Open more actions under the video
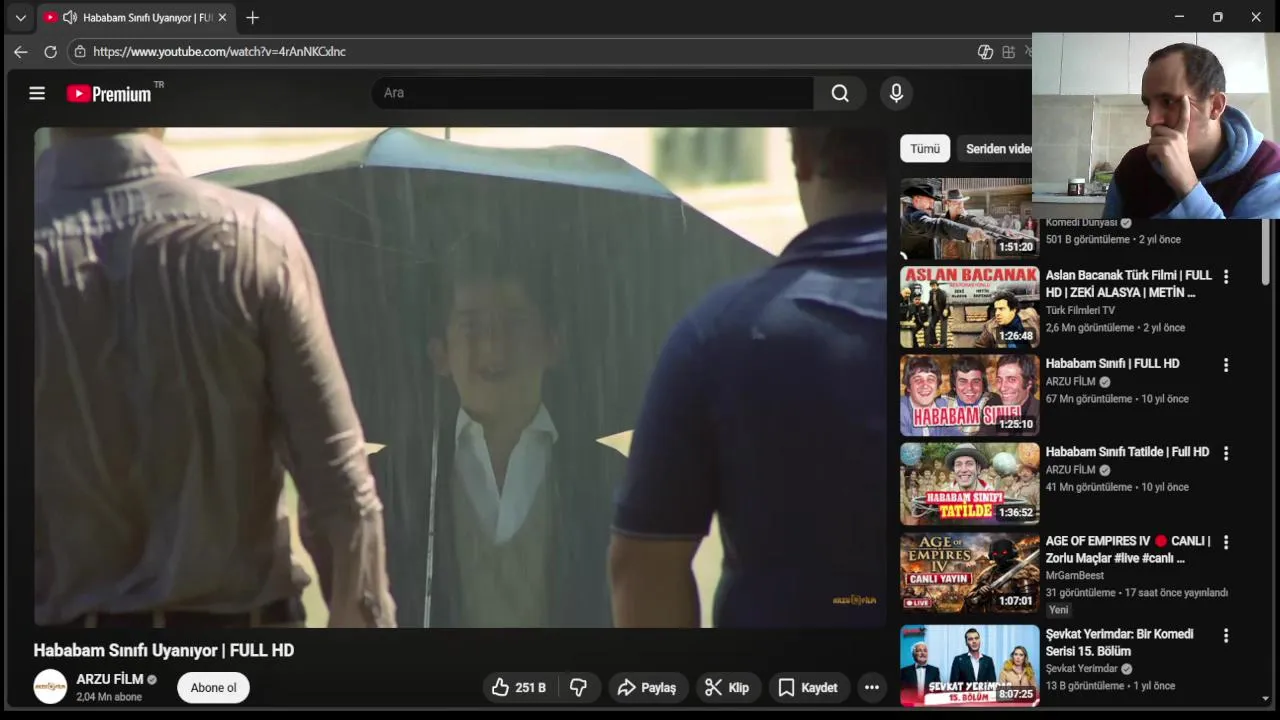This screenshot has height=720, width=1280. click(x=872, y=687)
